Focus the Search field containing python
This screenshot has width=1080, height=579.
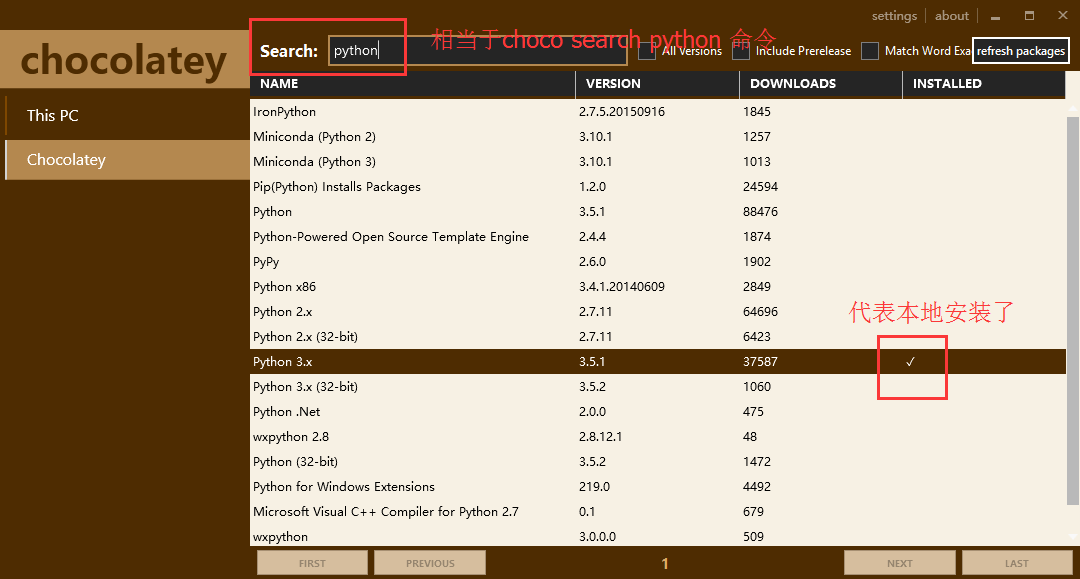coord(477,51)
